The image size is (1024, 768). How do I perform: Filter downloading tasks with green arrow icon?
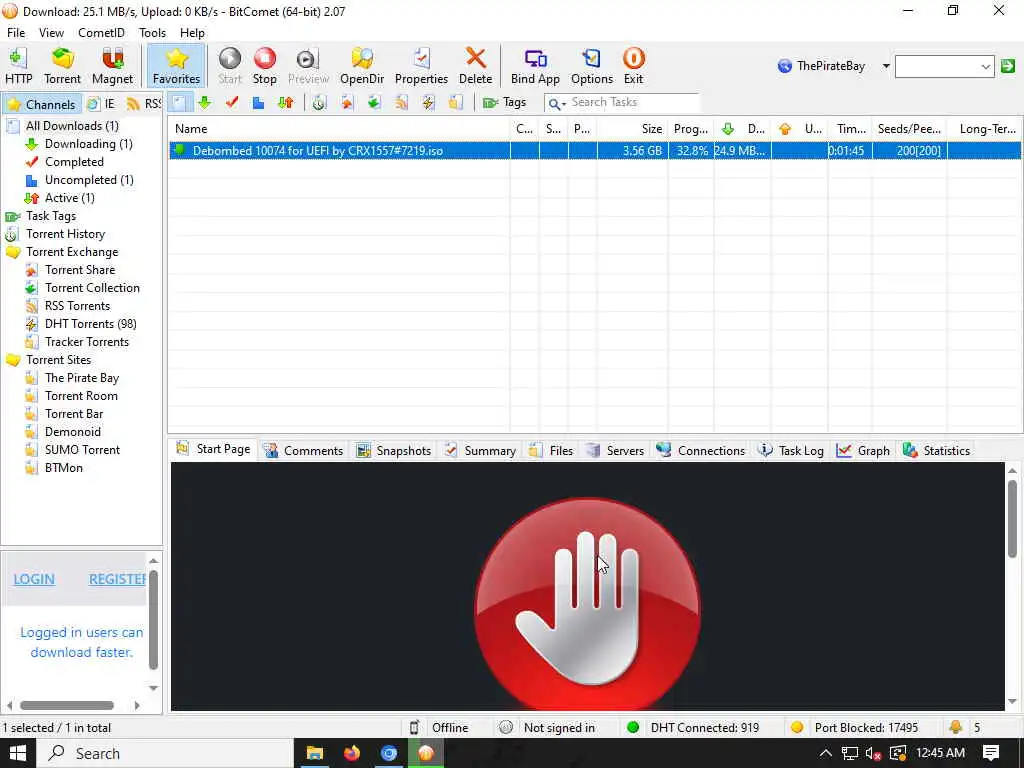pyautogui.click(x=204, y=103)
